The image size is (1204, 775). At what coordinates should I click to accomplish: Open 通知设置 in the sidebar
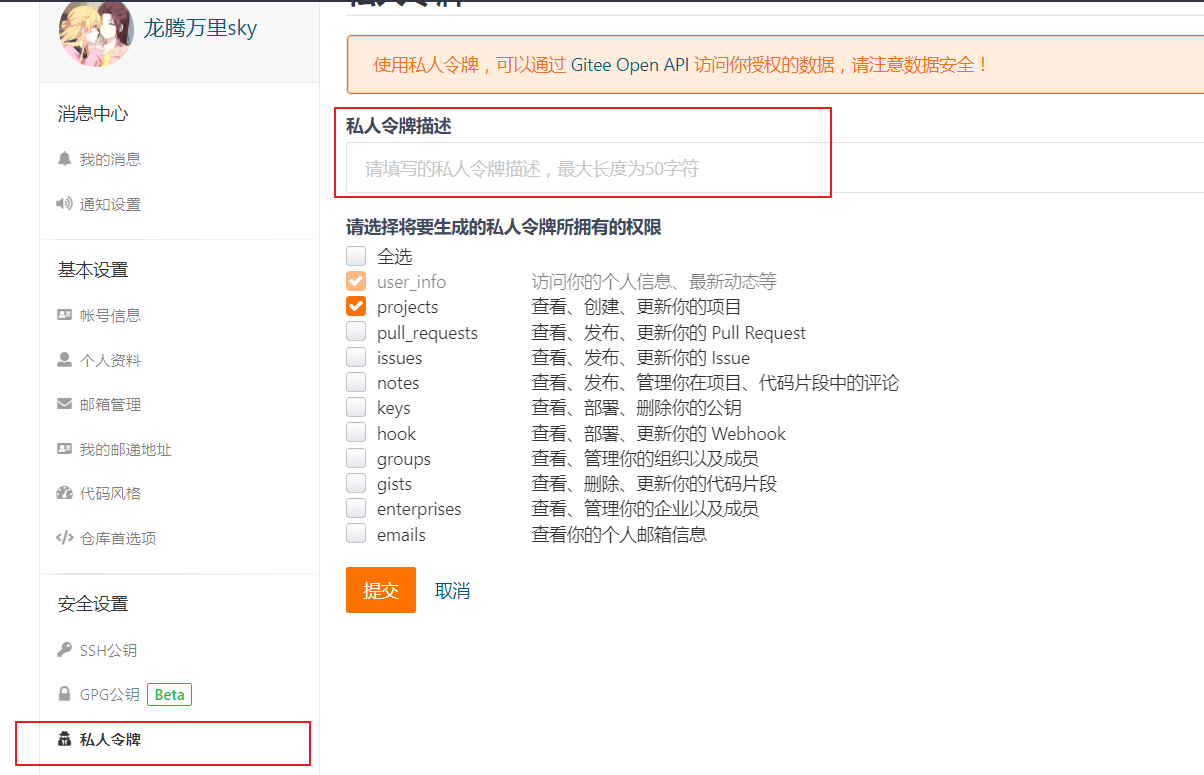(110, 204)
